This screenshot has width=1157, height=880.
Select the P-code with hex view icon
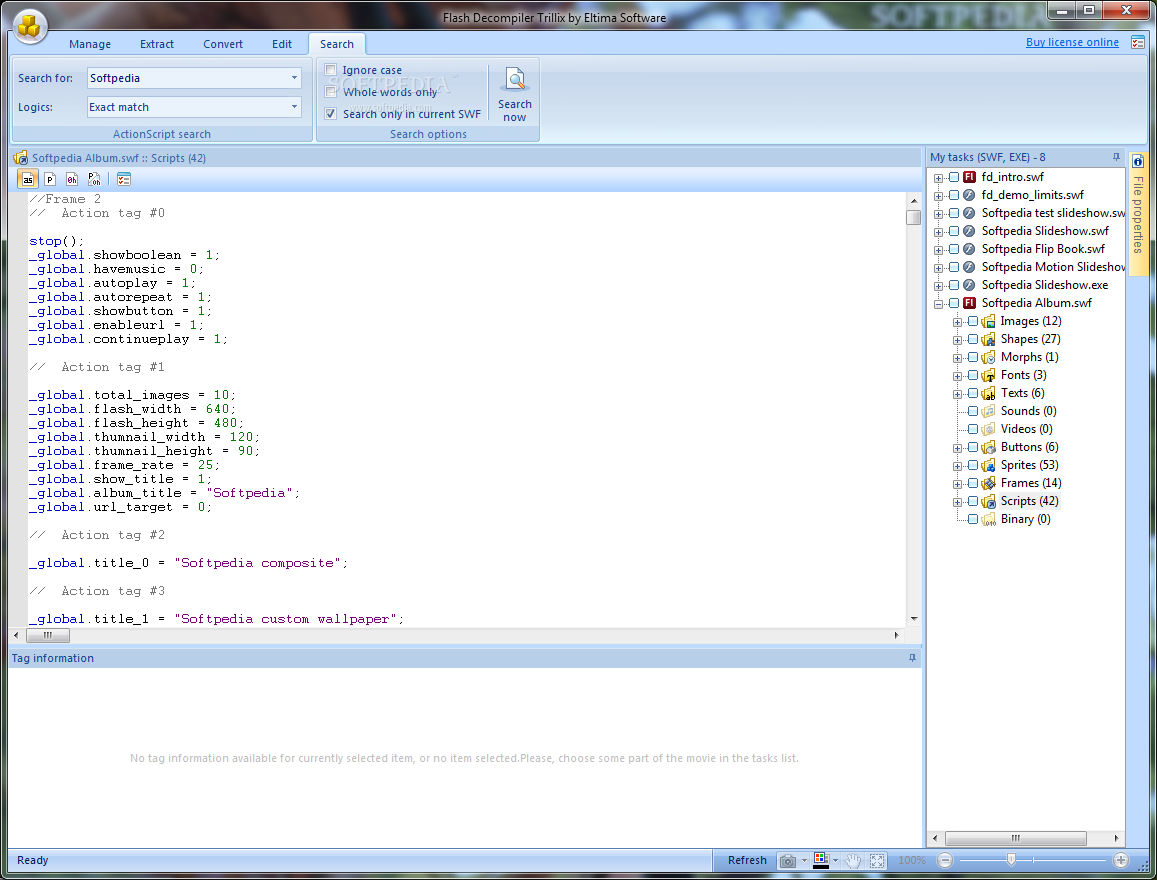94,179
